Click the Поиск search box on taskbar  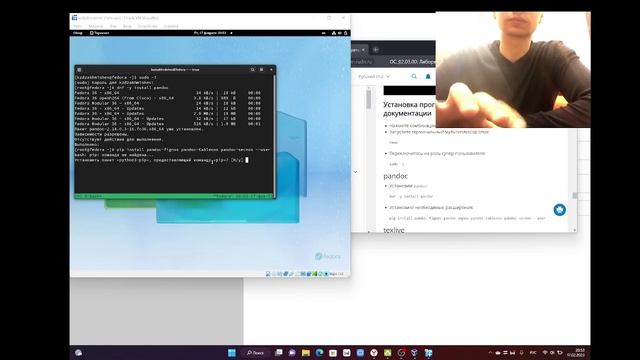255,353
